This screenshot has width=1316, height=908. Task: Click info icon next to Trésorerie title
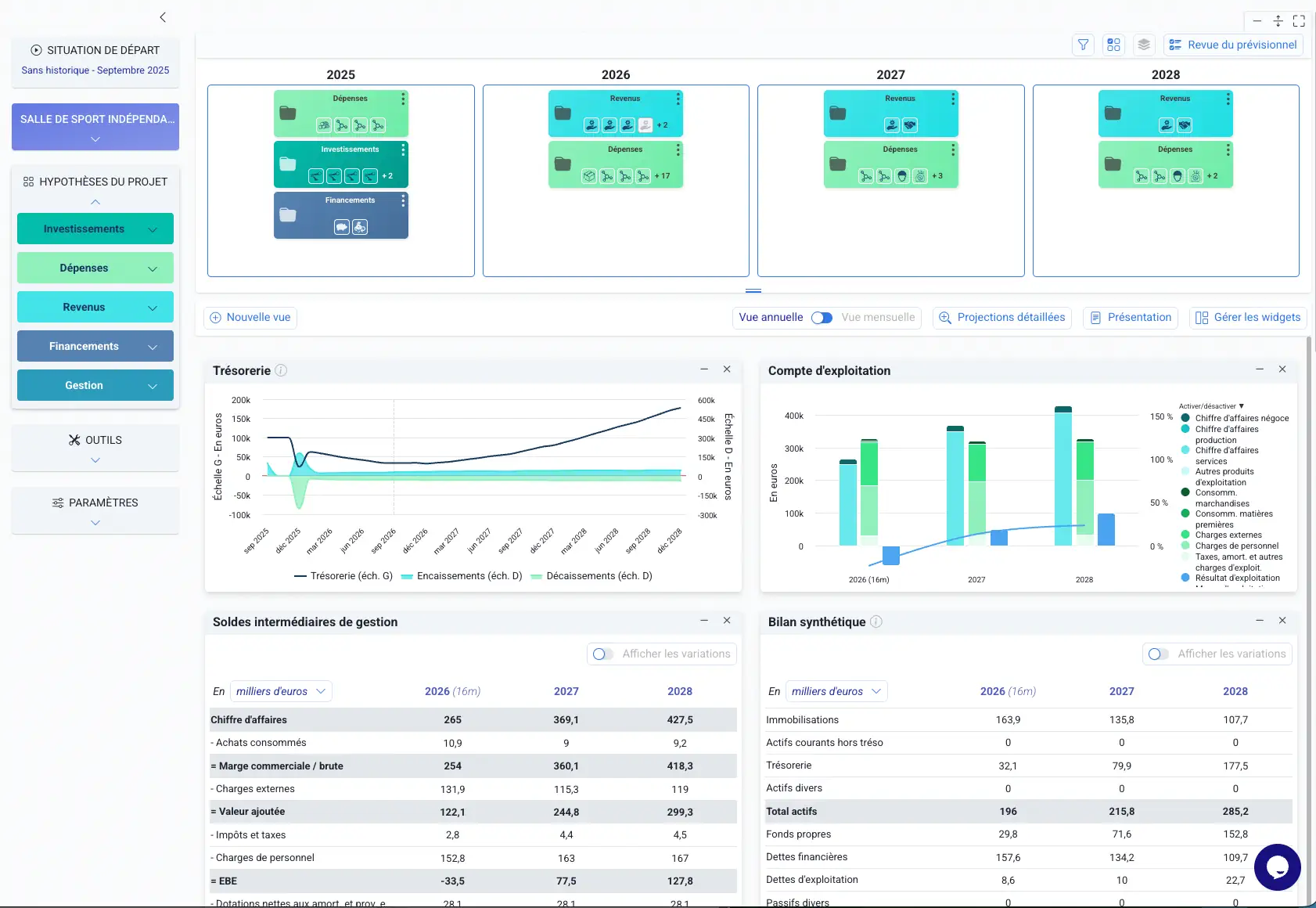[x=281, y=370]
